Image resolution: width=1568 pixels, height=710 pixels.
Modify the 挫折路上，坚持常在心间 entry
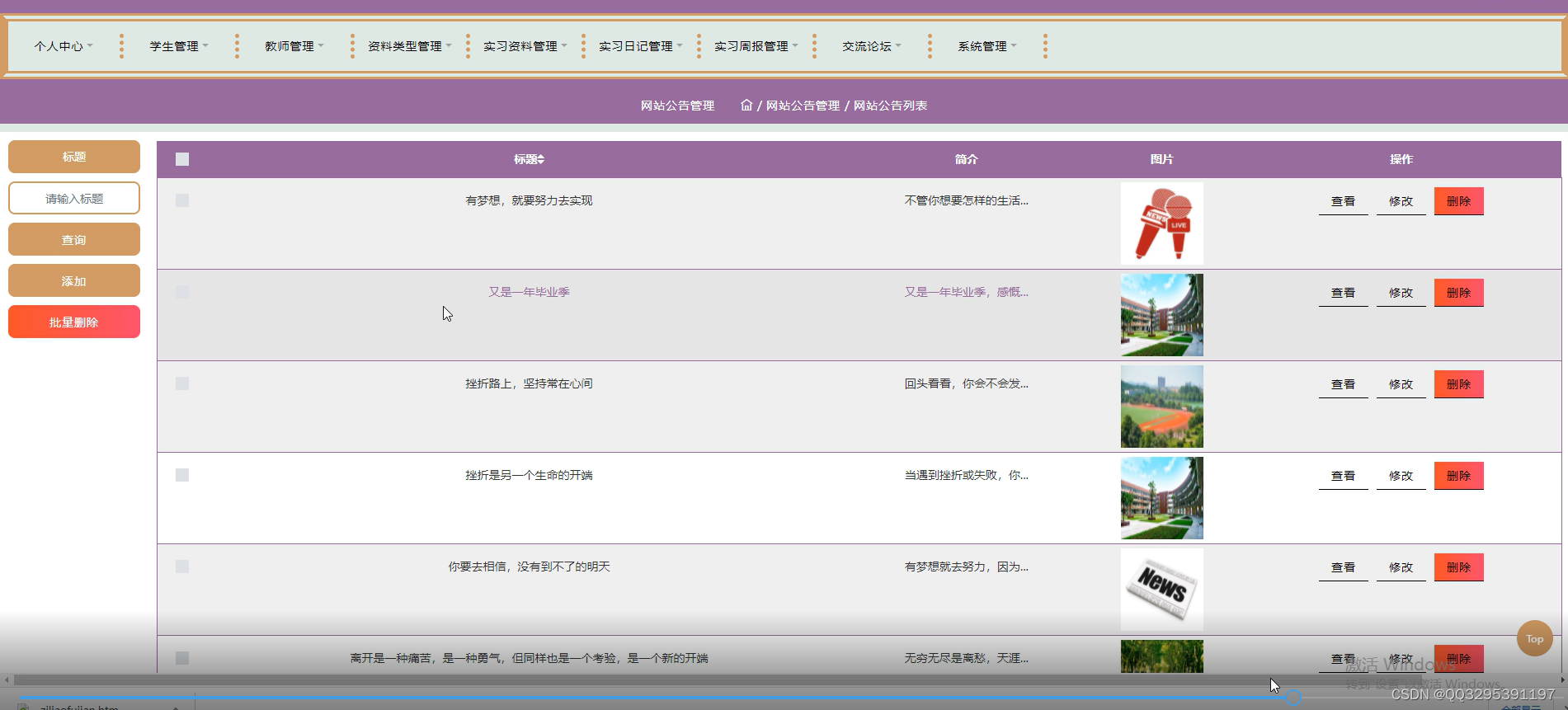(x=1401, y=384)
